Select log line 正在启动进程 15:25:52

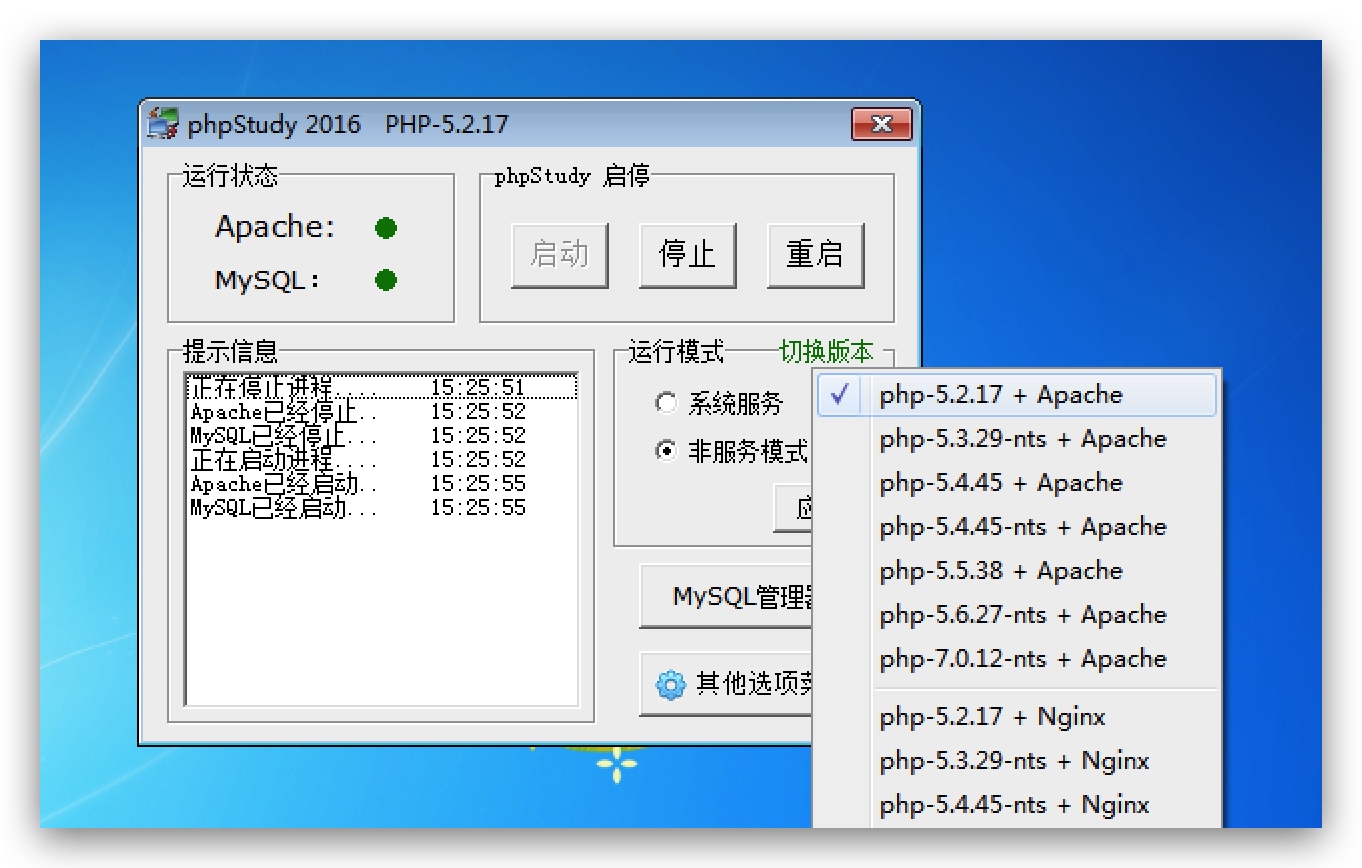(x=382, y=460)
